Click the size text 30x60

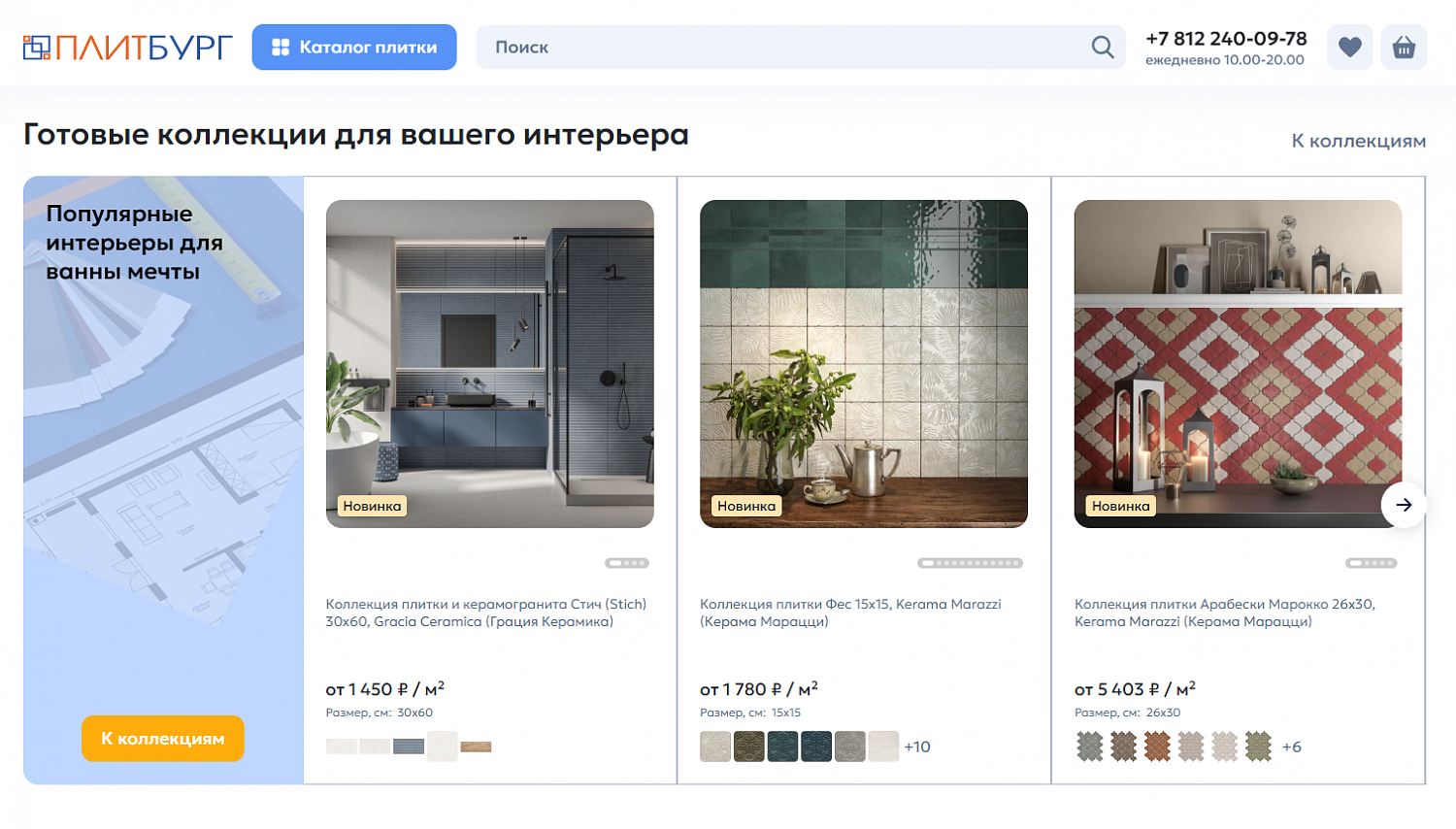tap(414, 713)
